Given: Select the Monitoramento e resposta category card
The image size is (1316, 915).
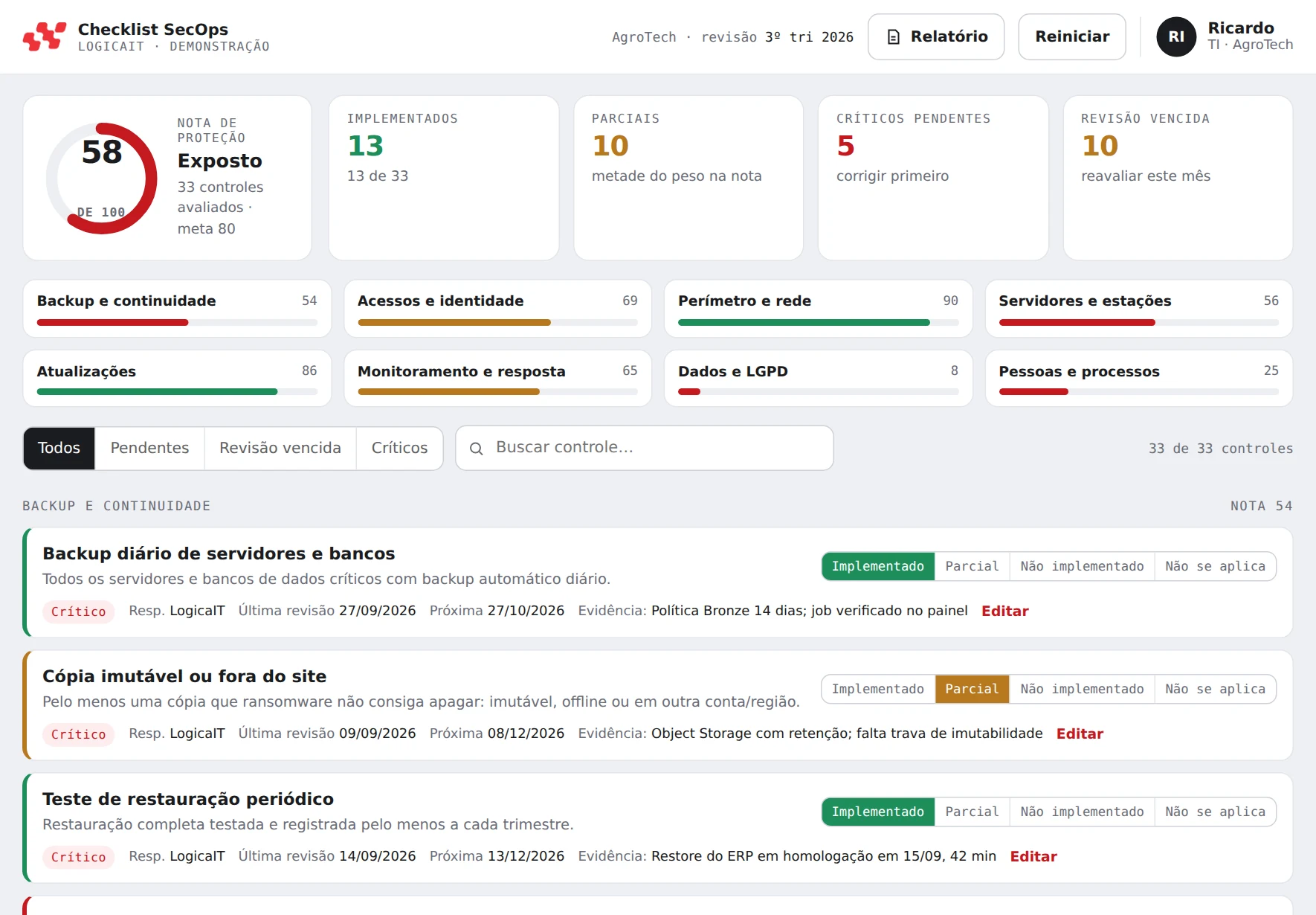Looking at the screenshot, I should (x=497, y=379).
